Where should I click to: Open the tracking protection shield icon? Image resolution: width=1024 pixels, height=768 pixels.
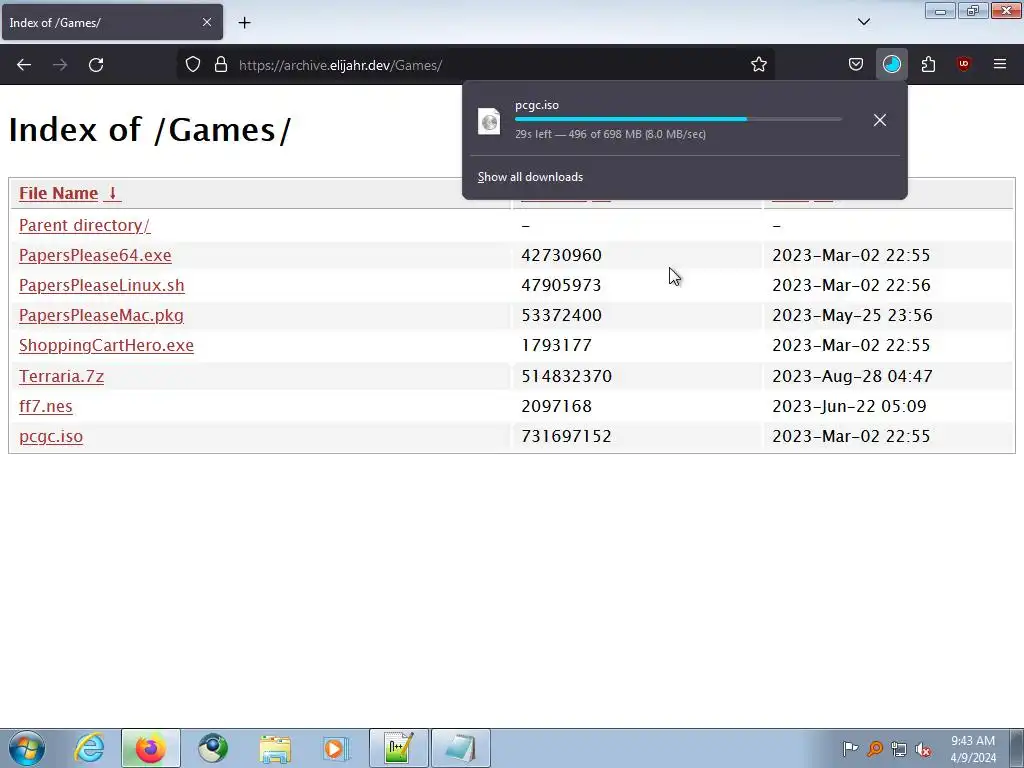(193, 64)
